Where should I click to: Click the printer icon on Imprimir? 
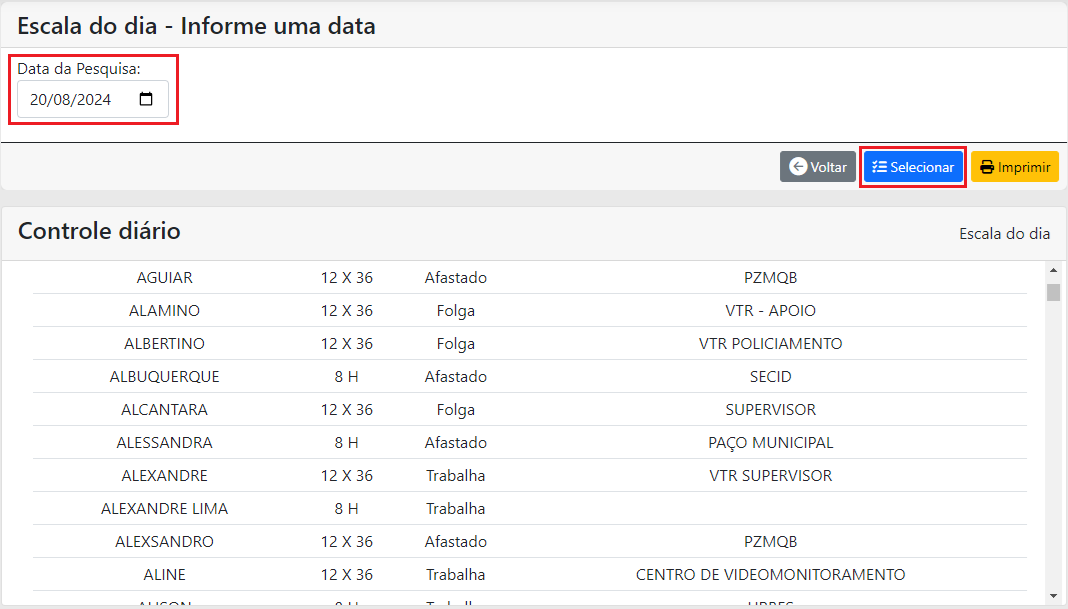click(987, 167)
